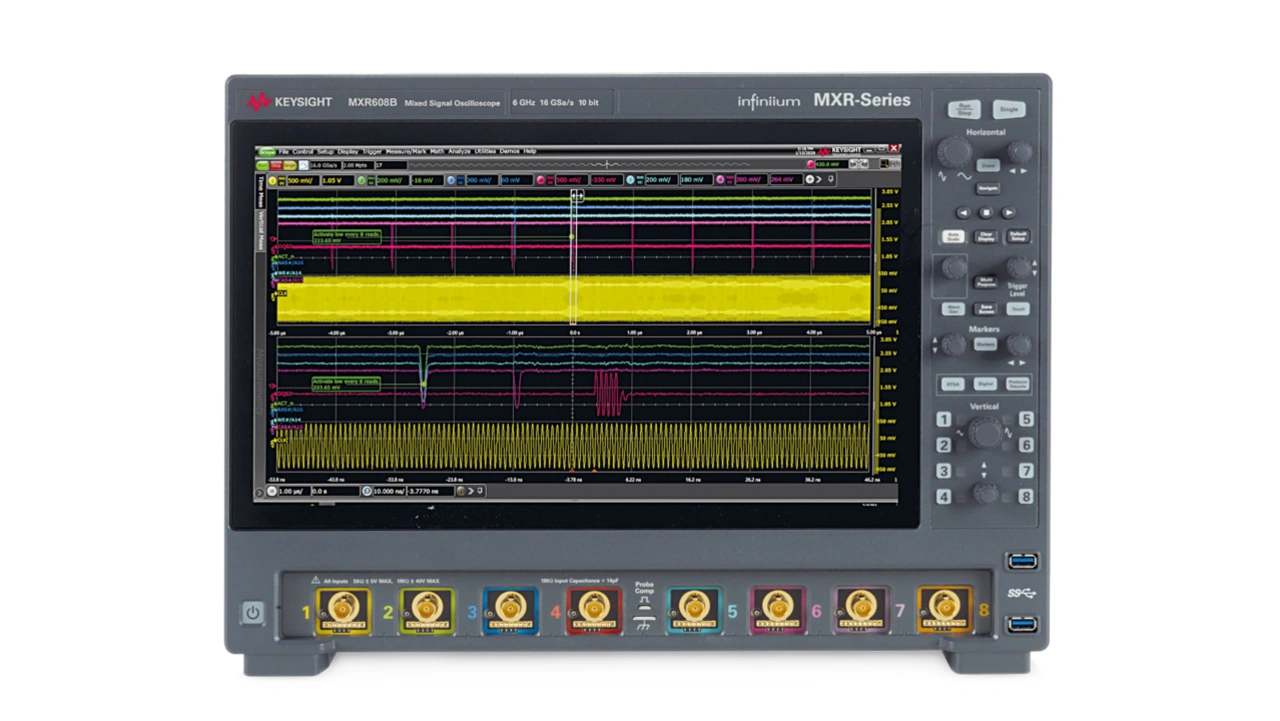This screenshot has height=721, width=1280.
Task: Expand more channels with the arrow after add-channel
Action: (820, 180)
